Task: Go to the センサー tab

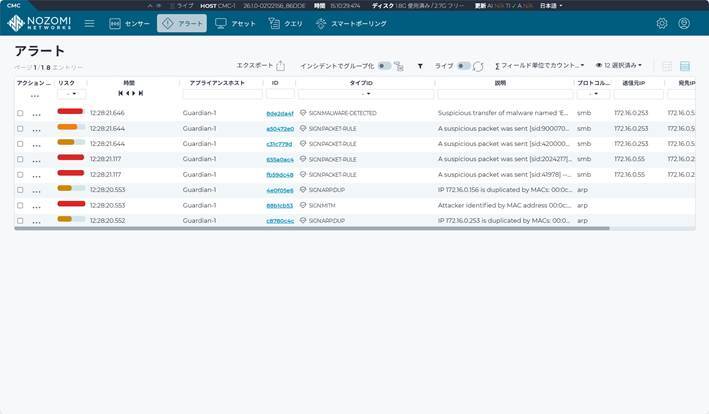Action: pyautogui.click(x=129, y=23)
